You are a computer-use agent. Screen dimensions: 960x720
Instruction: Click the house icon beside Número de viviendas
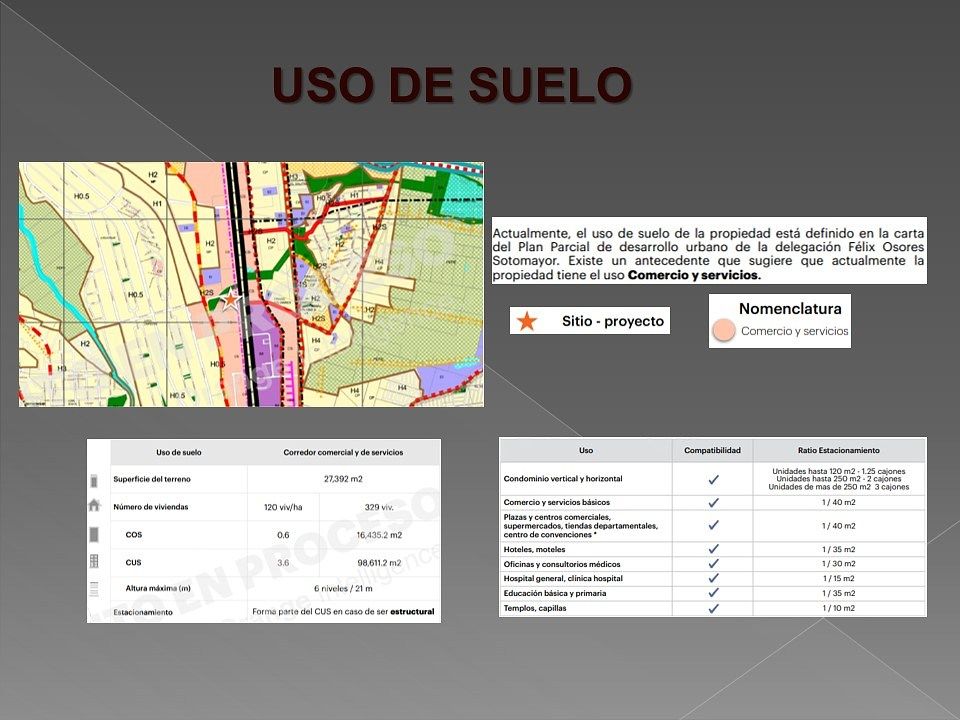click(x=95, y=506)
